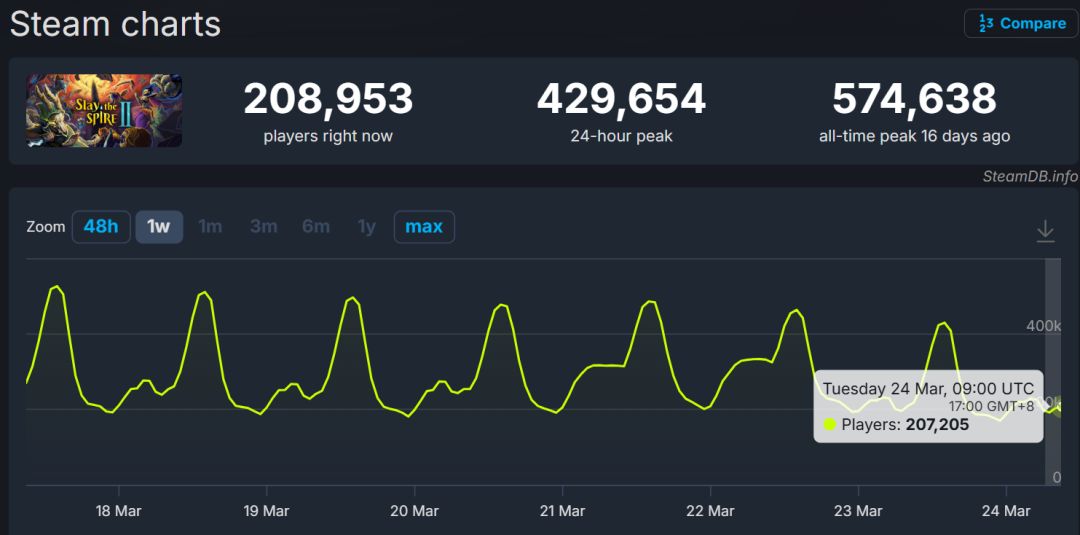Viewport: 1080px width, 535px height.
Task: Click the 23 Mar axis label
Action: tap(858, 511)
